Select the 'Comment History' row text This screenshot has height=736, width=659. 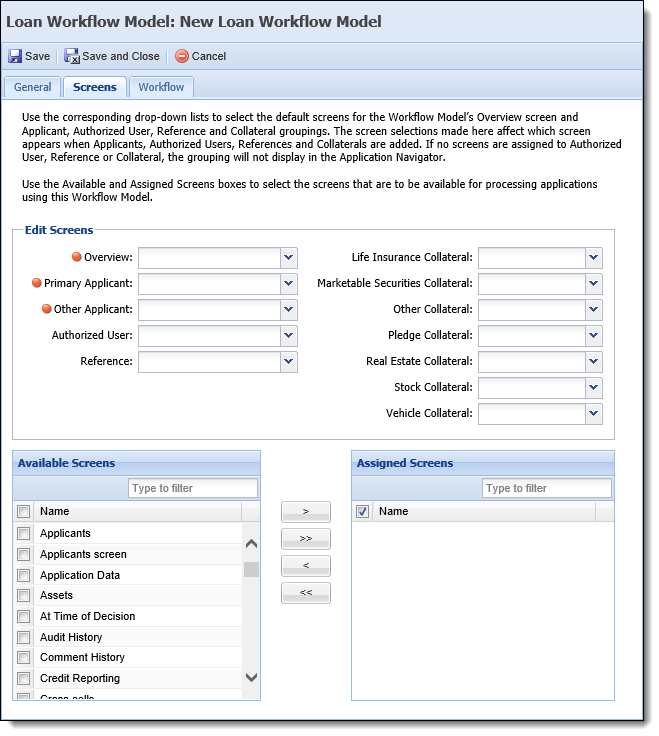(82, 658)
